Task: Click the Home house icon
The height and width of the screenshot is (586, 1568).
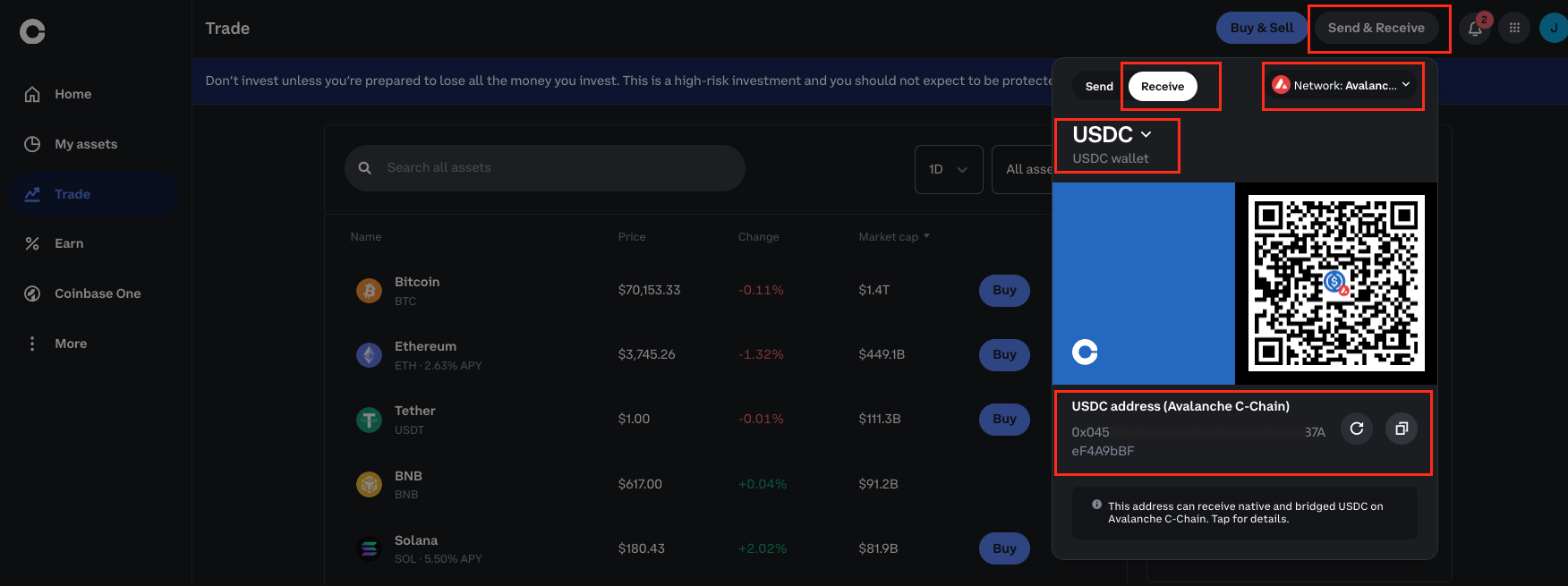Action: coord(32,94)
